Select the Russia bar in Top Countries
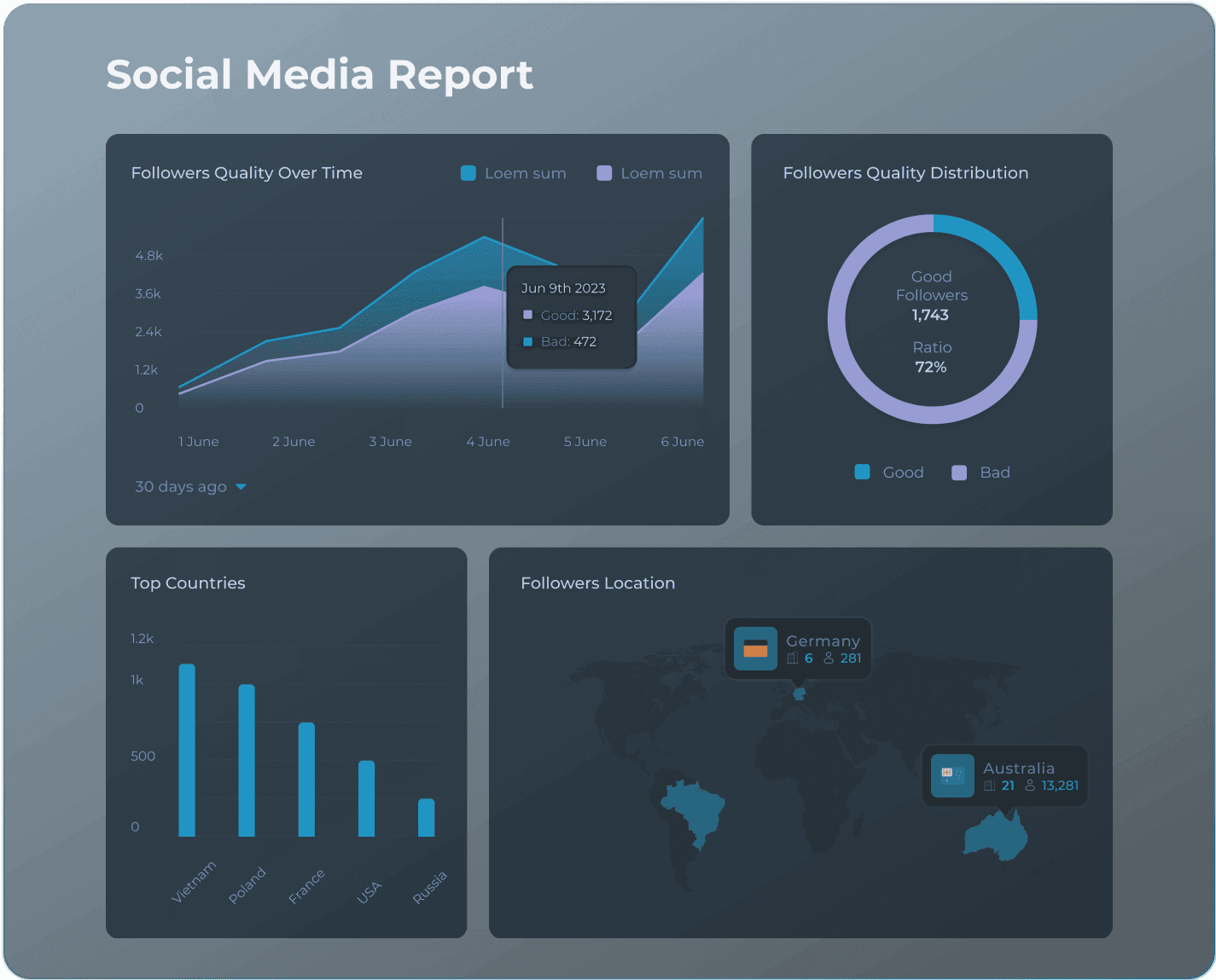This screenshot has height=980, width=1216. [x=426, y=817]
